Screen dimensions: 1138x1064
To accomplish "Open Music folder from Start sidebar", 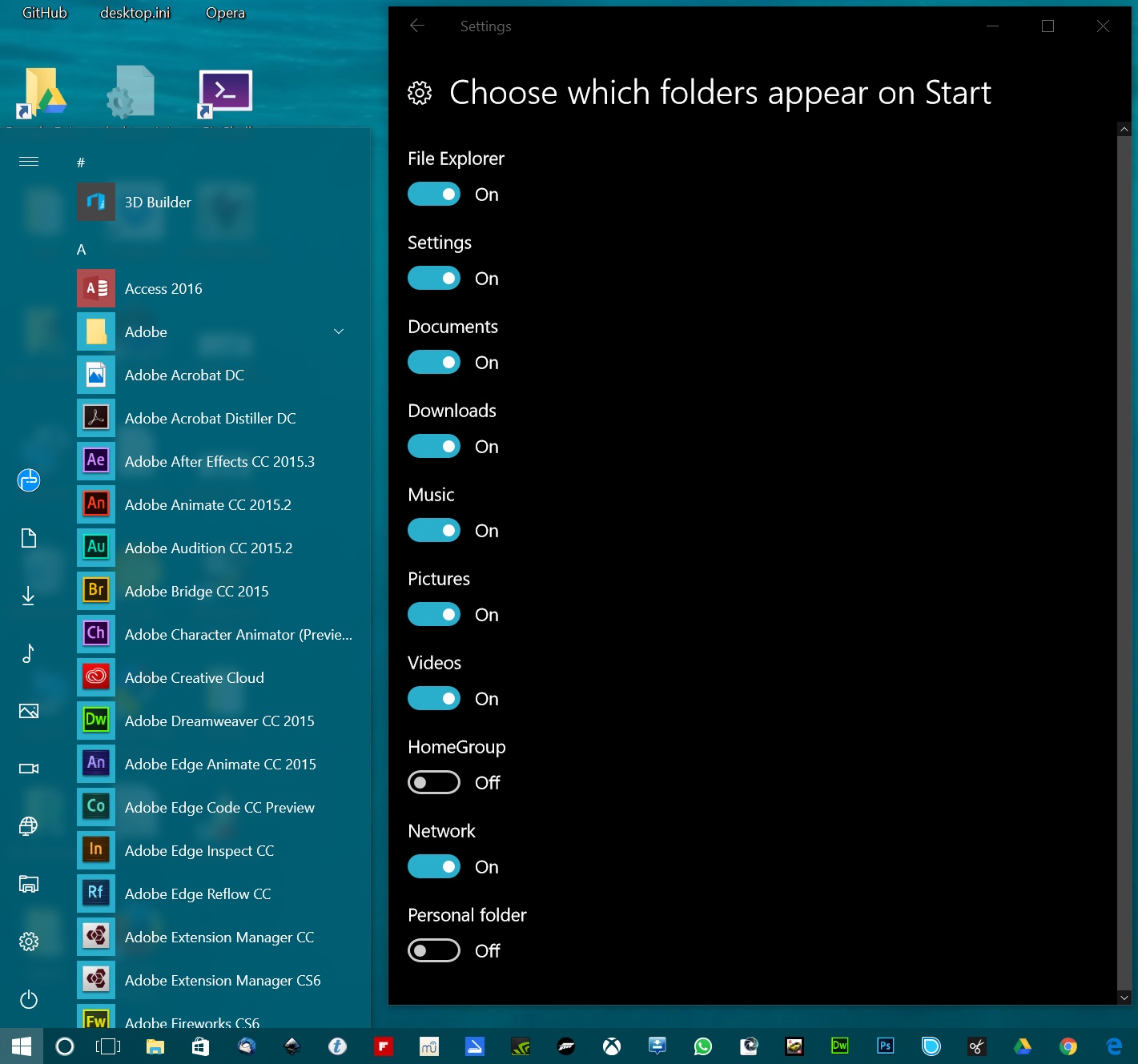I will [29, 653].
